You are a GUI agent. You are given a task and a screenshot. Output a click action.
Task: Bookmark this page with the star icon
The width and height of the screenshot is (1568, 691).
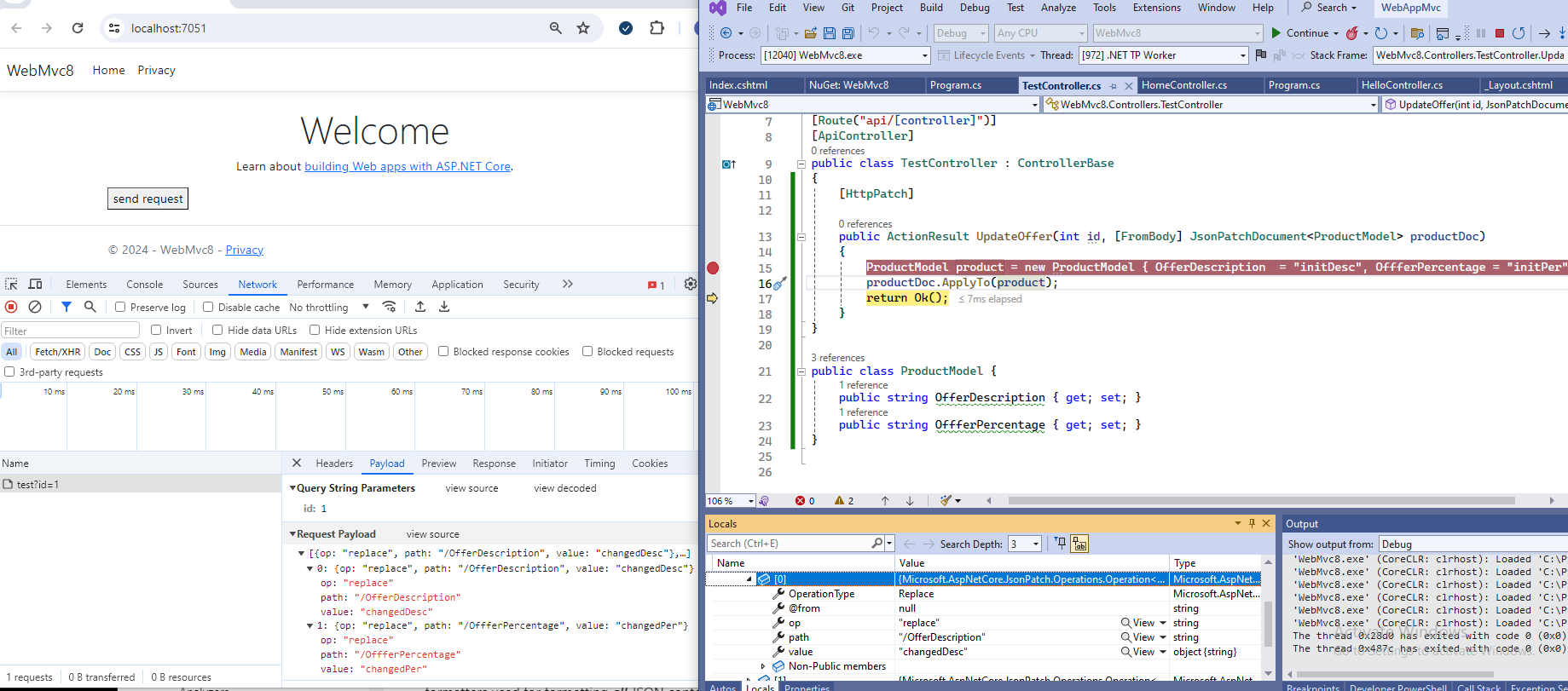583,28
